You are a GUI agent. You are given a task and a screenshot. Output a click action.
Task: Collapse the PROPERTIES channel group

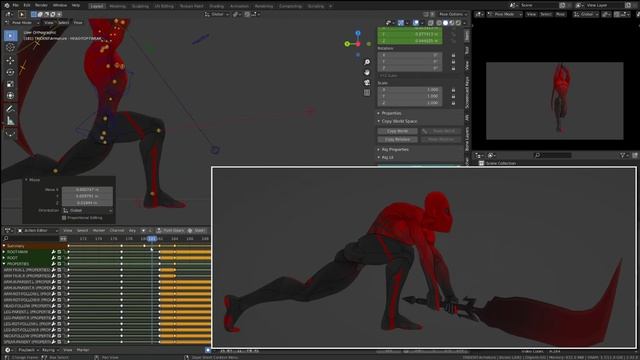point(4,264)
